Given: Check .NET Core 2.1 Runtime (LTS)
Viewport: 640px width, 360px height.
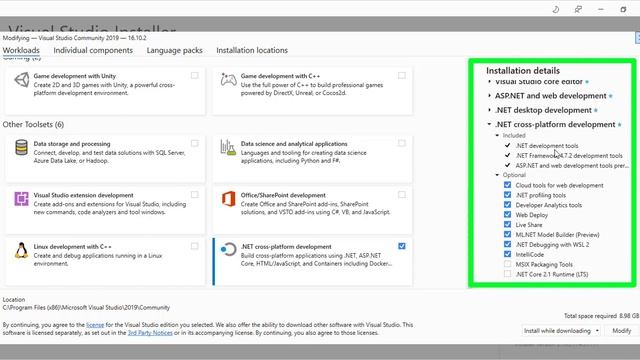Looking at the screenshot, I should [x=507, y=274].
